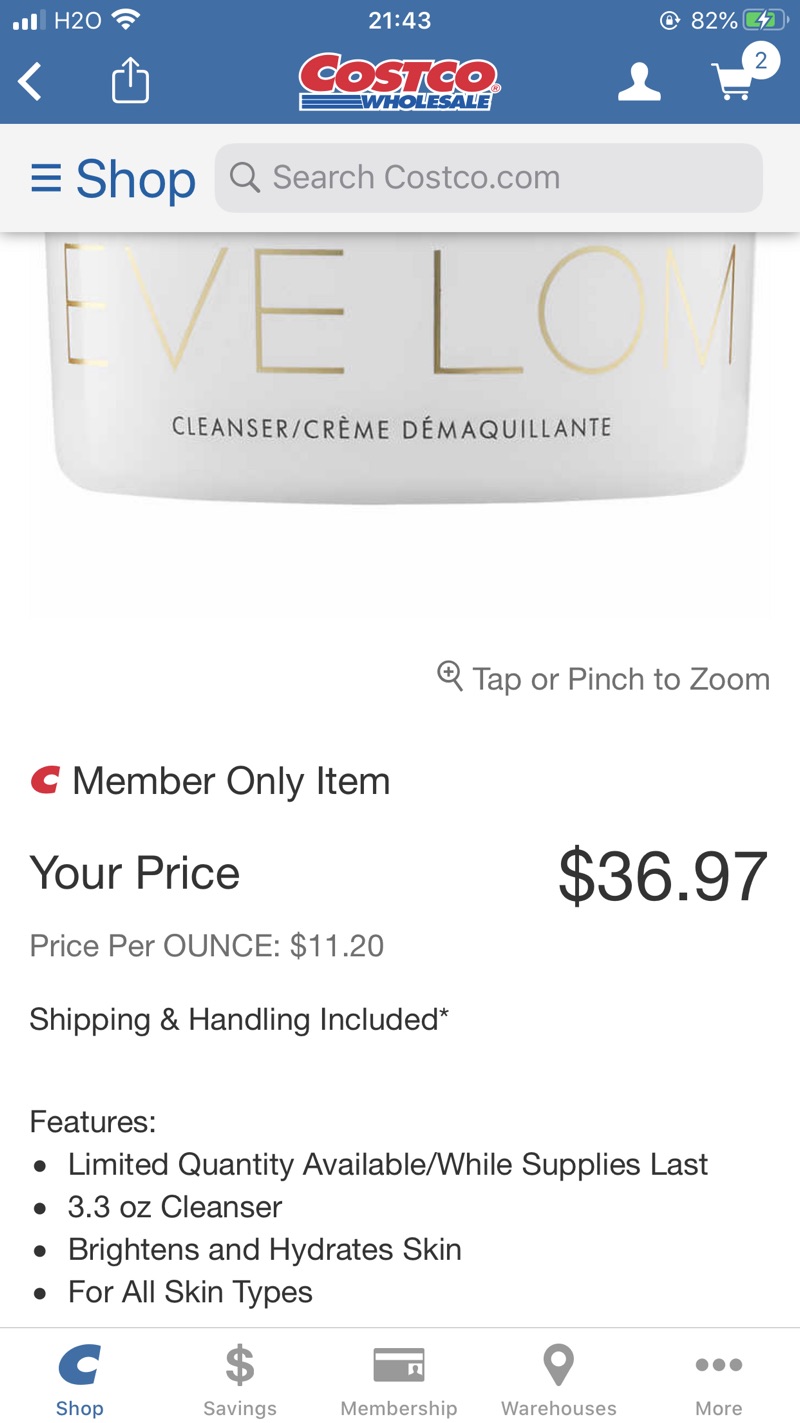800x1423 pixels.
Task: Tap the cart badge showing 2 items
Action: [x=760, y=61]
